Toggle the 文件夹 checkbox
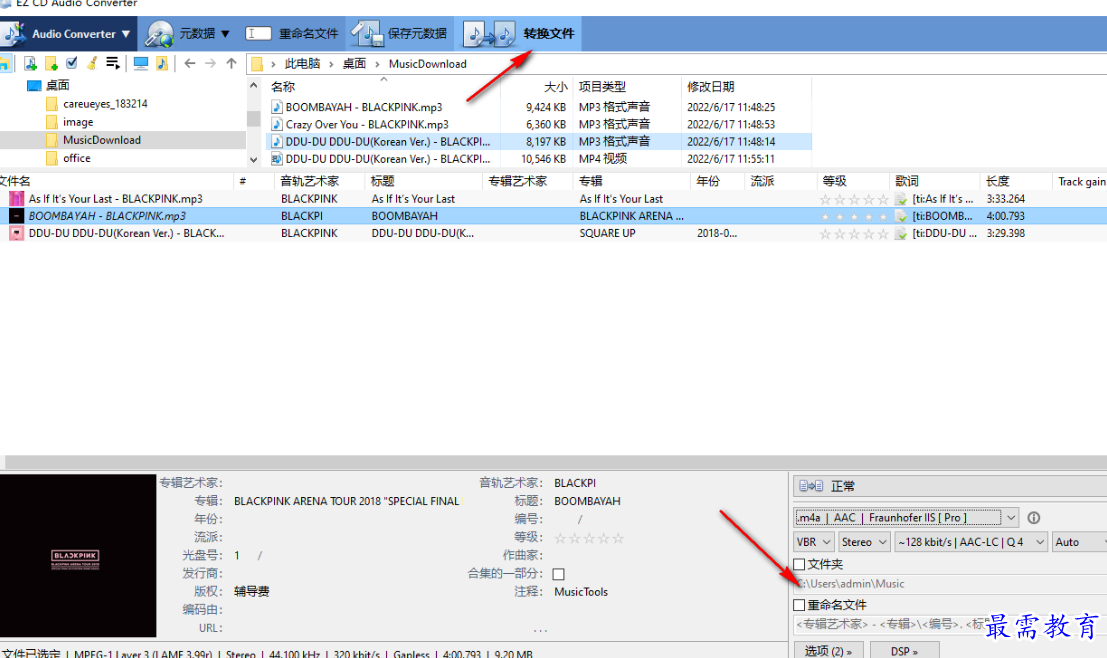 [x=799, y=564]
